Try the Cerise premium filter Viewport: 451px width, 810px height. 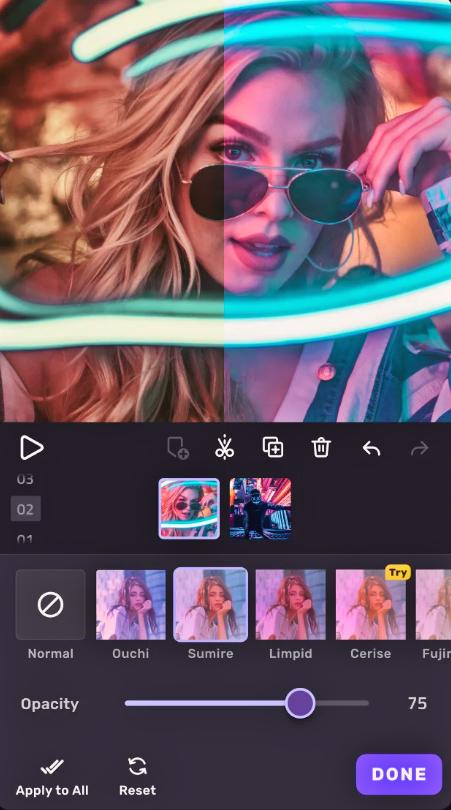point(371,604)
